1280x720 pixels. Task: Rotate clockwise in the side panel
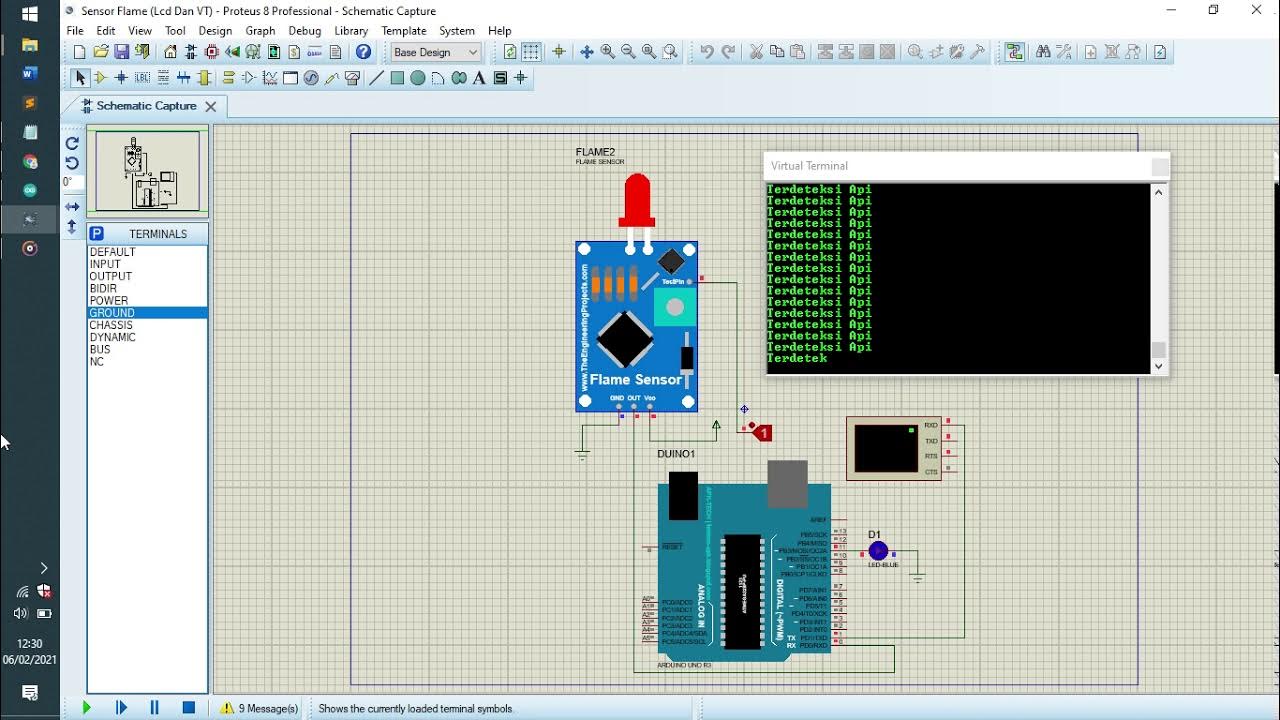(x=72, y=143)
